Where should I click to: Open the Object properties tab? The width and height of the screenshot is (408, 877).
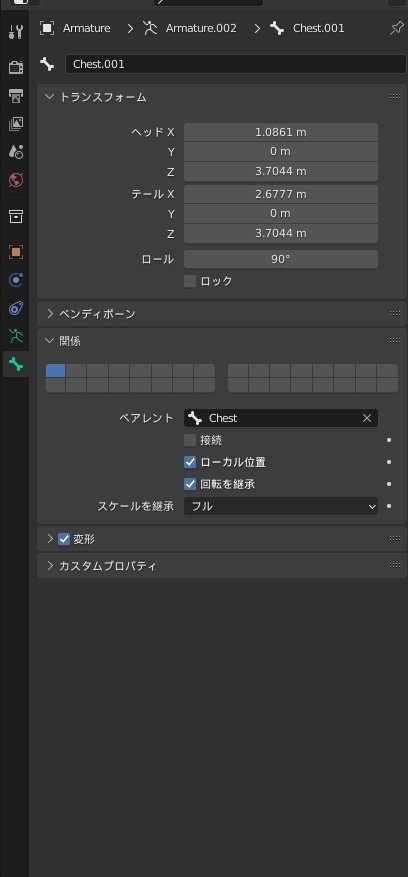coord(16,252)
